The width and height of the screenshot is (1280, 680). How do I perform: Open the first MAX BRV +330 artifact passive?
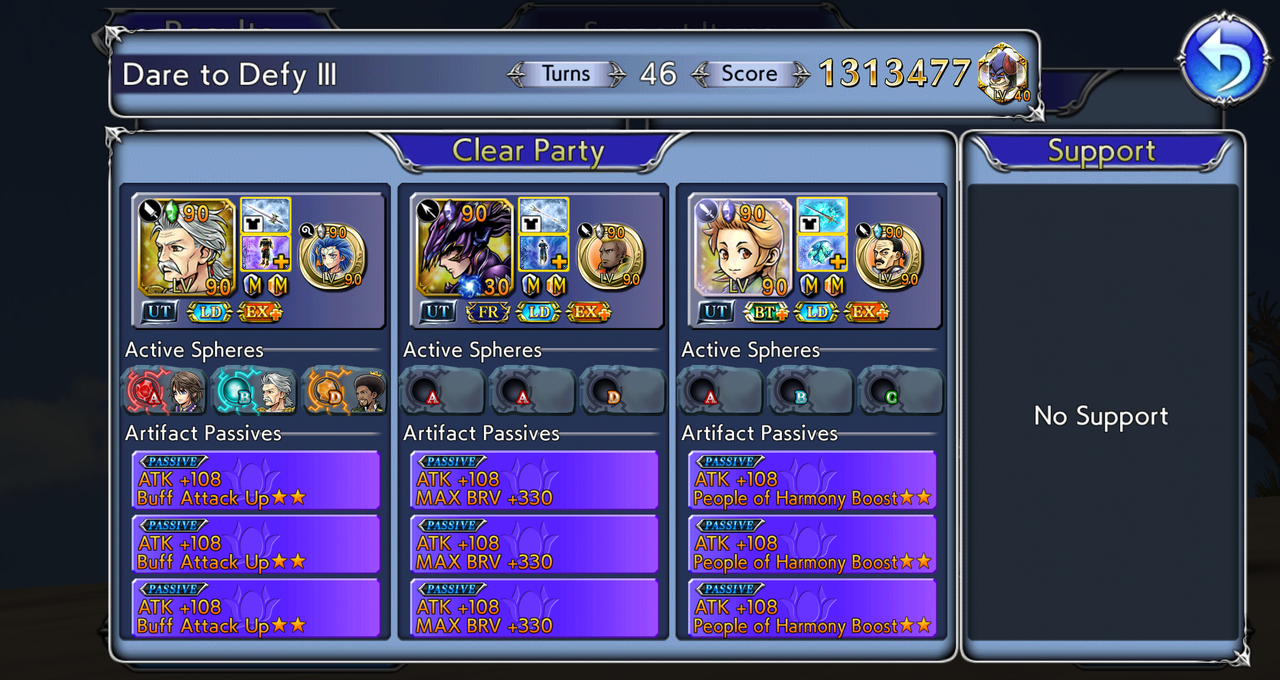[534, 480]
